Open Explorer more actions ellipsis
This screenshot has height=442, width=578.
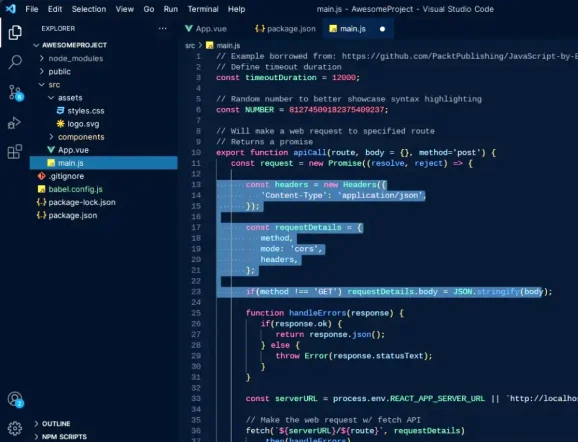[x=162, y=28]
